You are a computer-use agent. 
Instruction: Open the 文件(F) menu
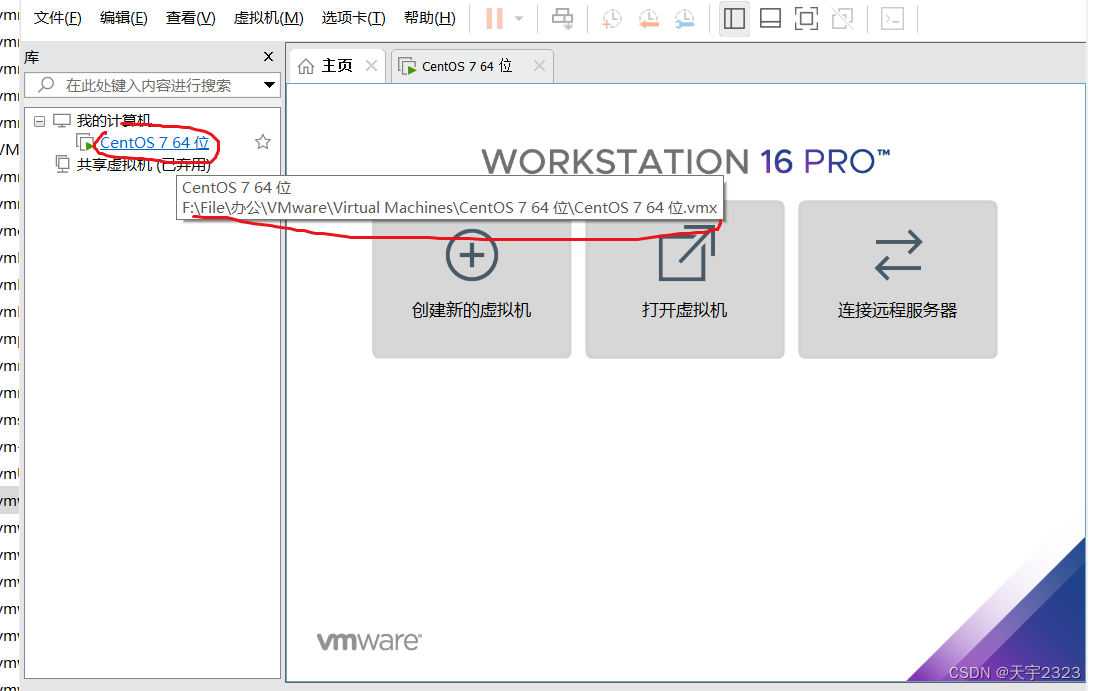point(57,18)
